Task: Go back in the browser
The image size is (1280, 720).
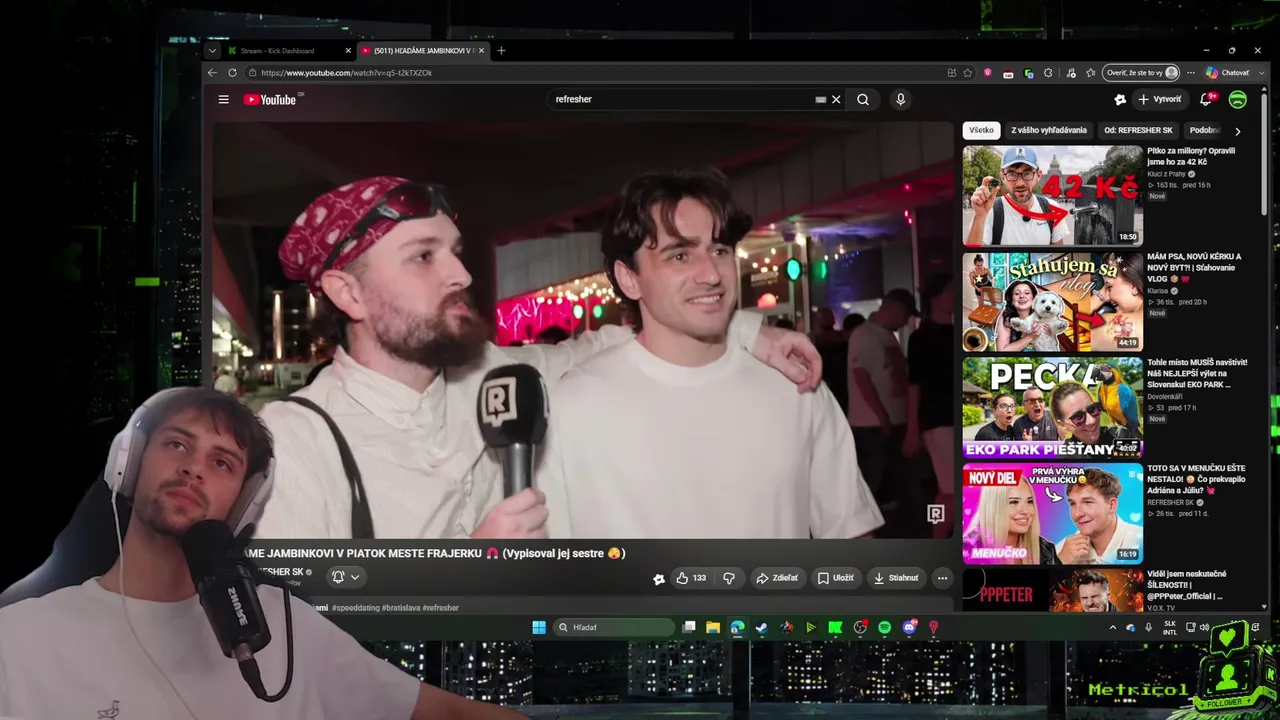Action: (212, 73)
